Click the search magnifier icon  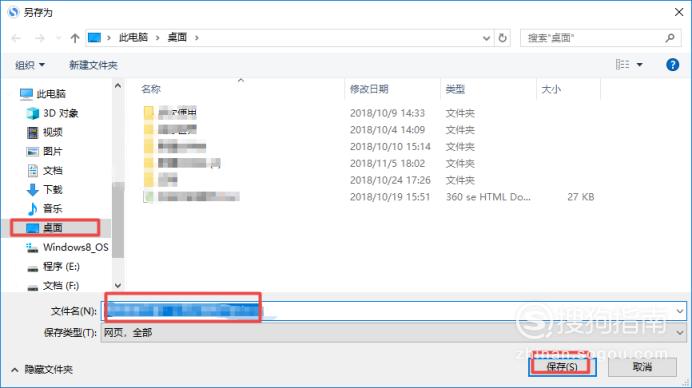[x=670, y=38]
